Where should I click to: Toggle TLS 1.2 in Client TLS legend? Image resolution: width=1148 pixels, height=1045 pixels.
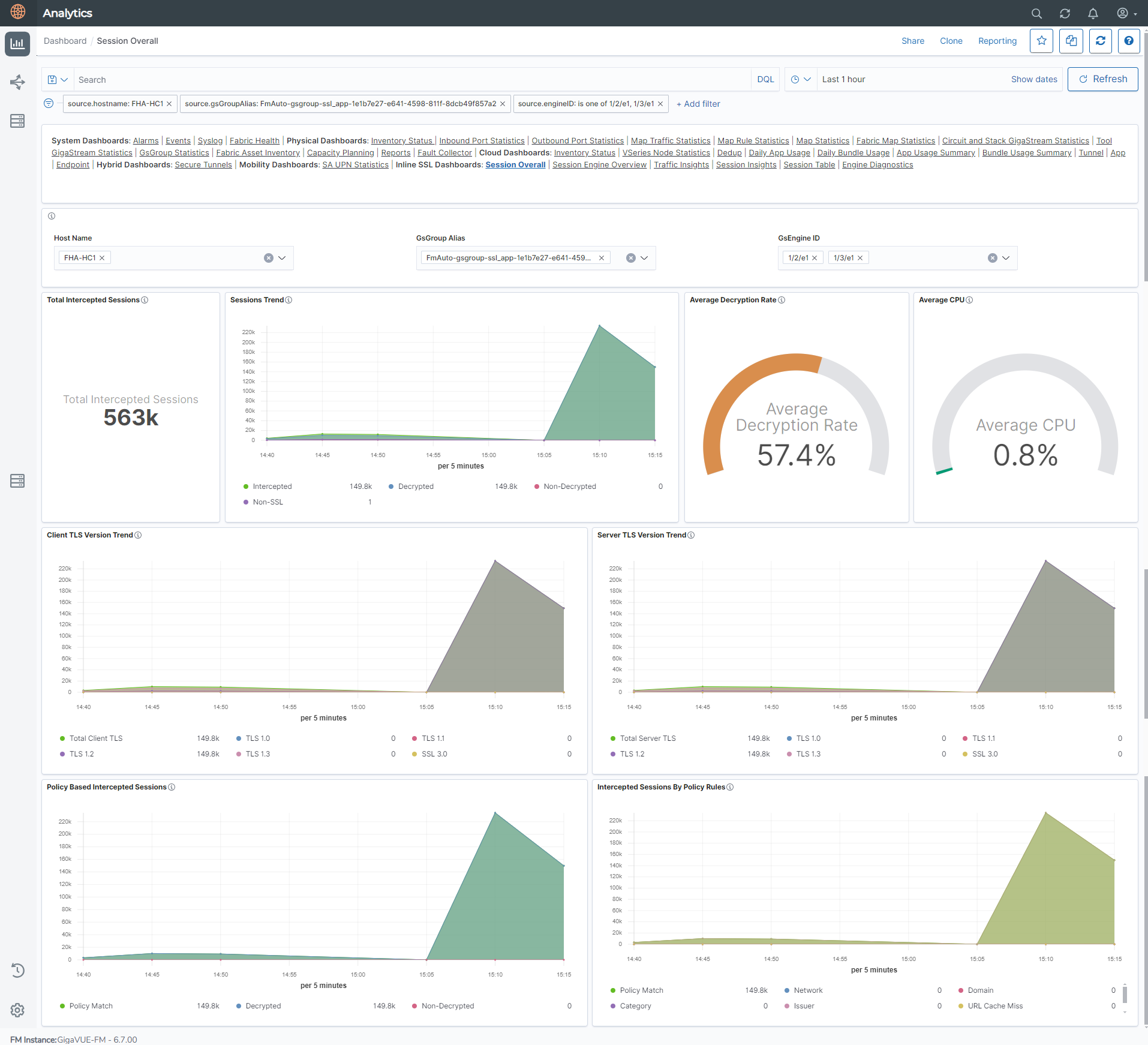point(82,754)
